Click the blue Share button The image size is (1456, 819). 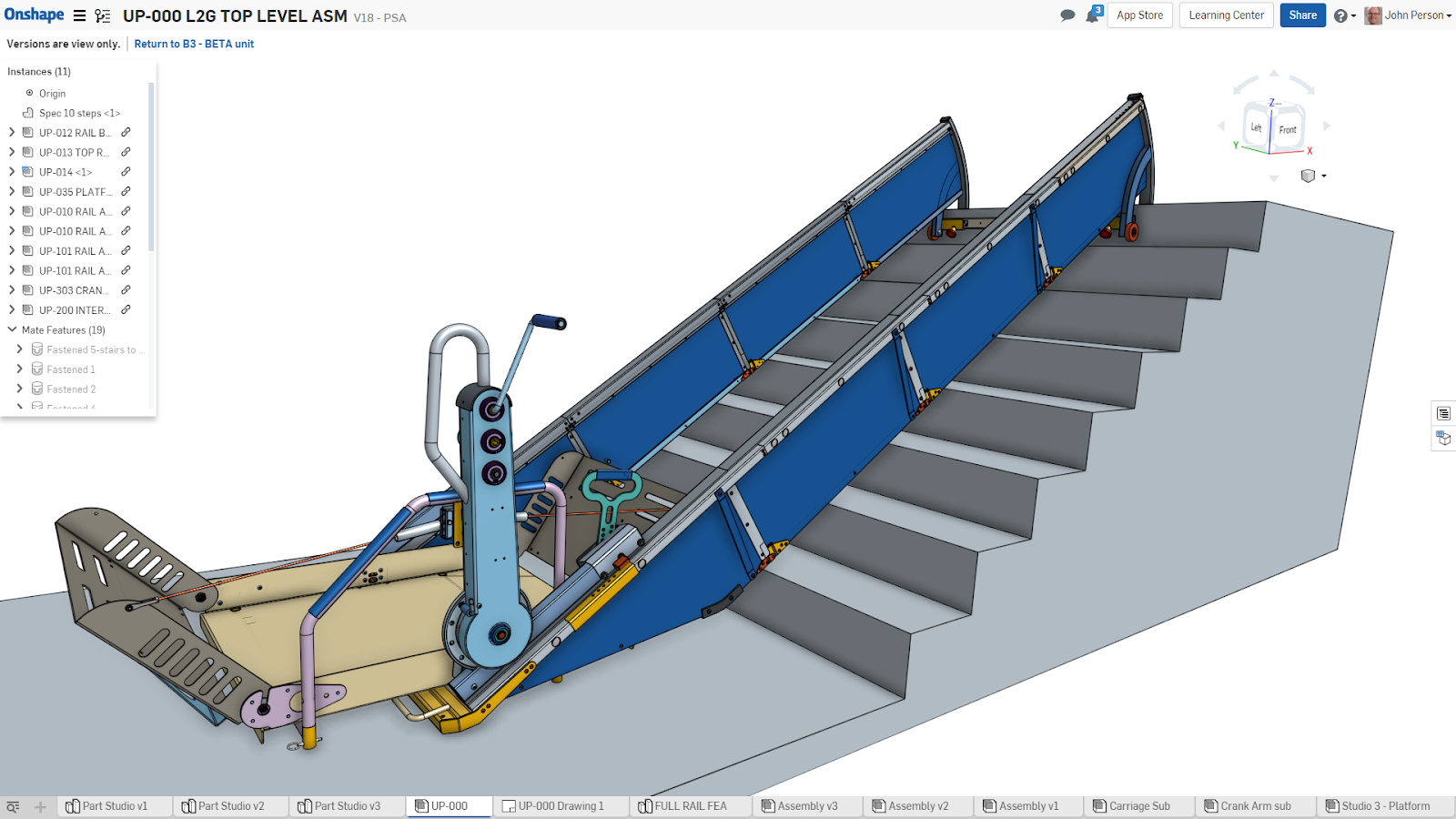[1302, 15]
